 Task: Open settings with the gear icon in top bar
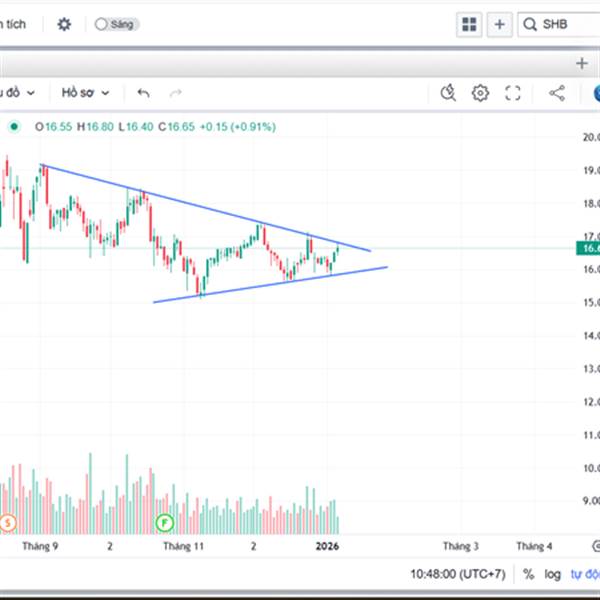(64, 24)
